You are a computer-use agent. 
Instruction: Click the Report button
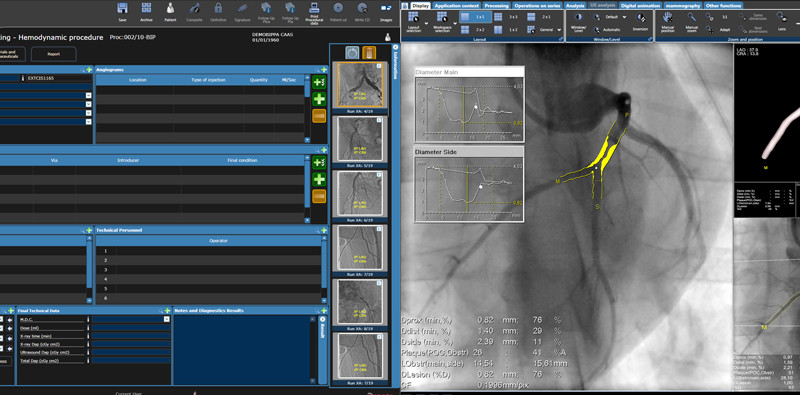tap(54, 54)
